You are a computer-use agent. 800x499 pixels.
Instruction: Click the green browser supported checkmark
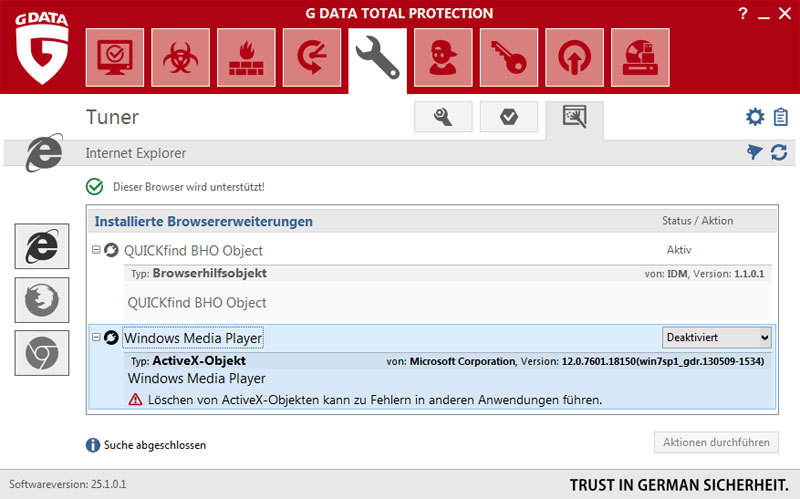point(94,187)
